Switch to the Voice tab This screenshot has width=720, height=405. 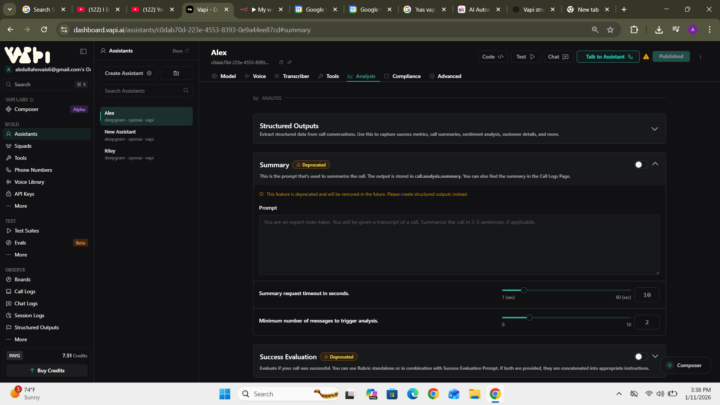255,76
